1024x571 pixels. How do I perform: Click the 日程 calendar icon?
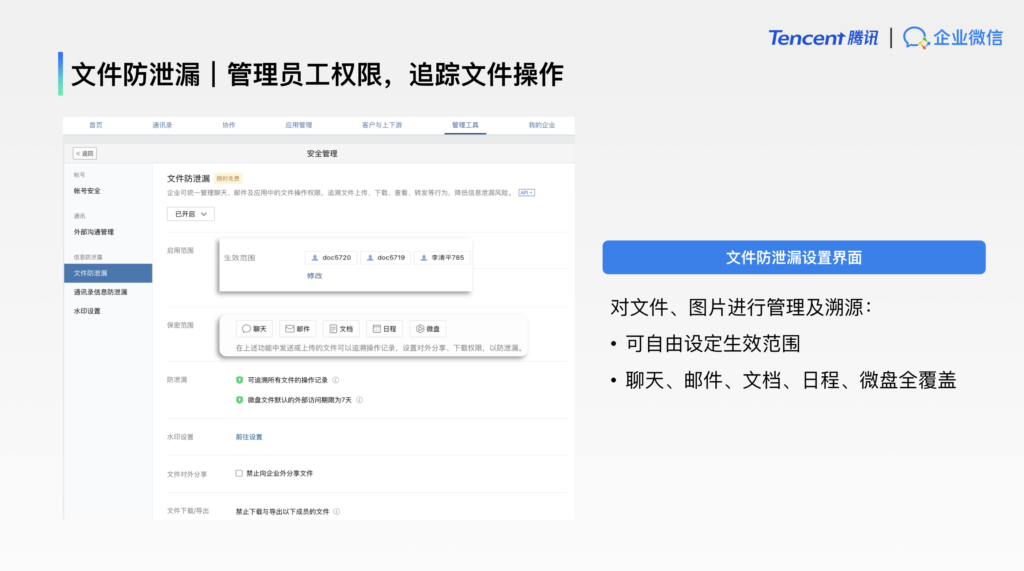(x=376, y=329)
